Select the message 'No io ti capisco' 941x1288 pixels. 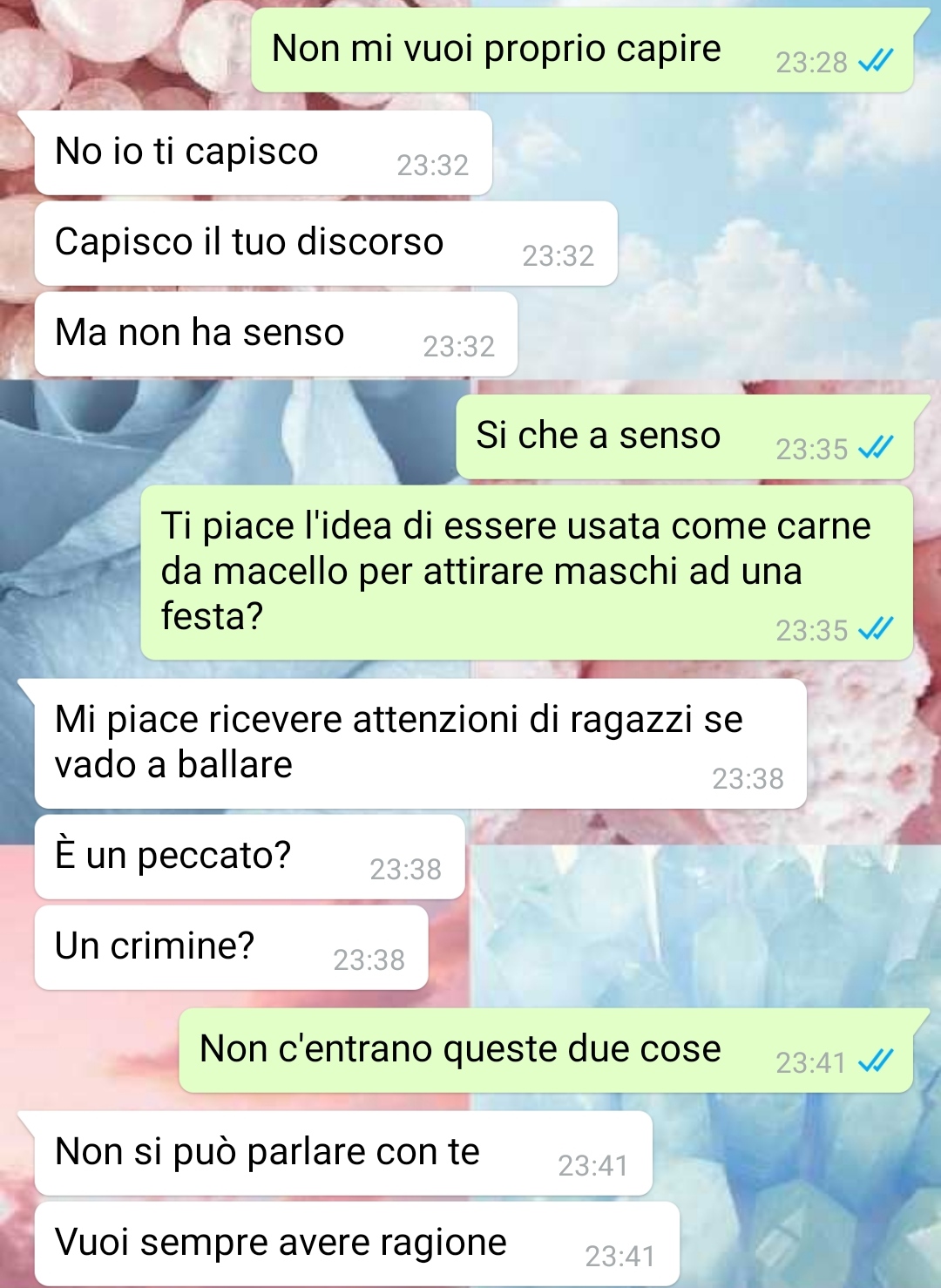click(x=263, y=153)
